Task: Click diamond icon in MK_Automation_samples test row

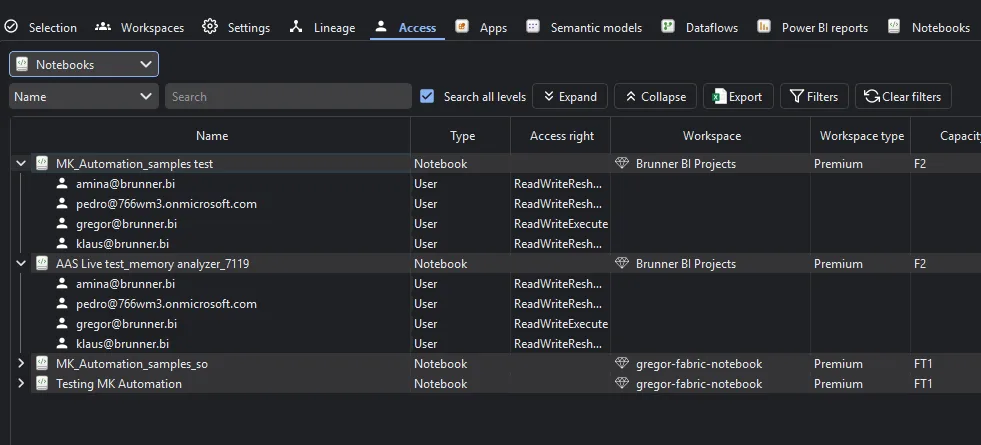Action: [622, 163]
